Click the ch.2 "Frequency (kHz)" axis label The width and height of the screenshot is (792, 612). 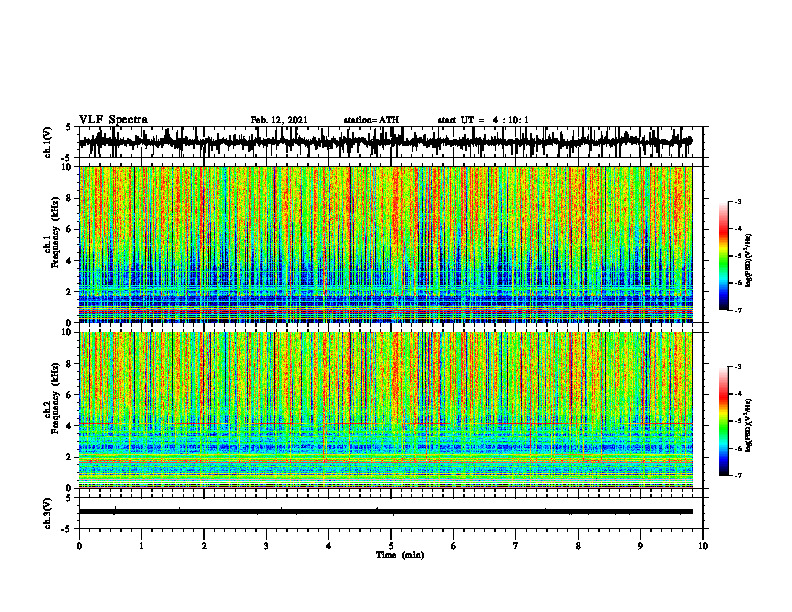[x=55, y=398]
